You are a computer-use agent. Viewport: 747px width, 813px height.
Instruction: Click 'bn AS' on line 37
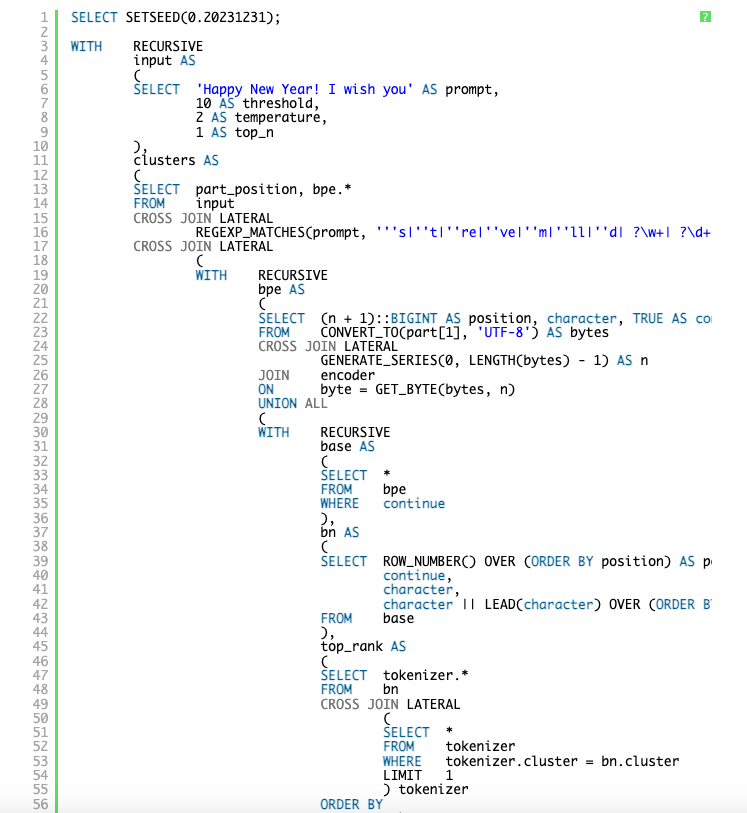(340, 532)
